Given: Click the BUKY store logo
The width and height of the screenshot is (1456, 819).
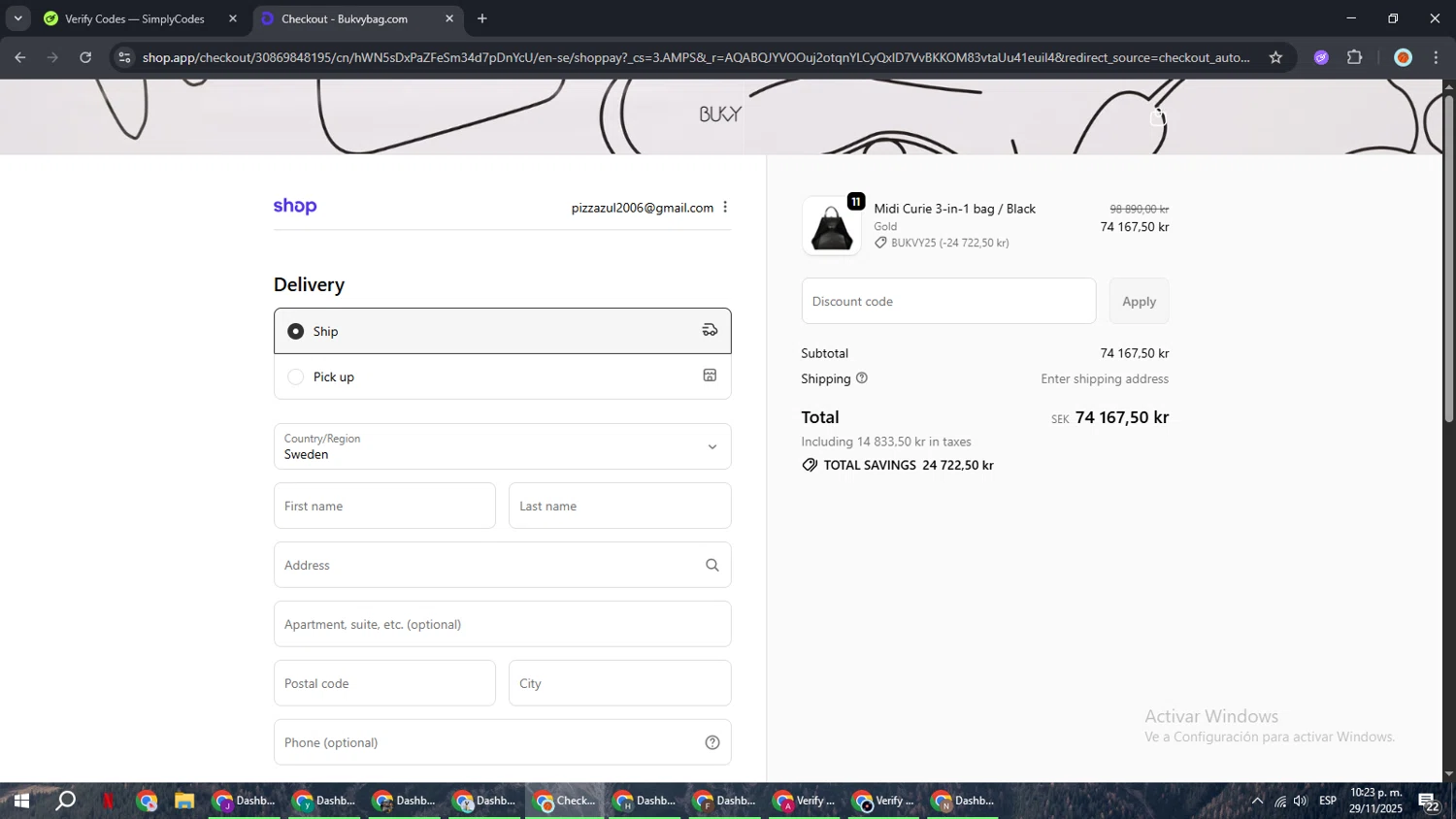Looking at the screenshot, I should (720, 115).
